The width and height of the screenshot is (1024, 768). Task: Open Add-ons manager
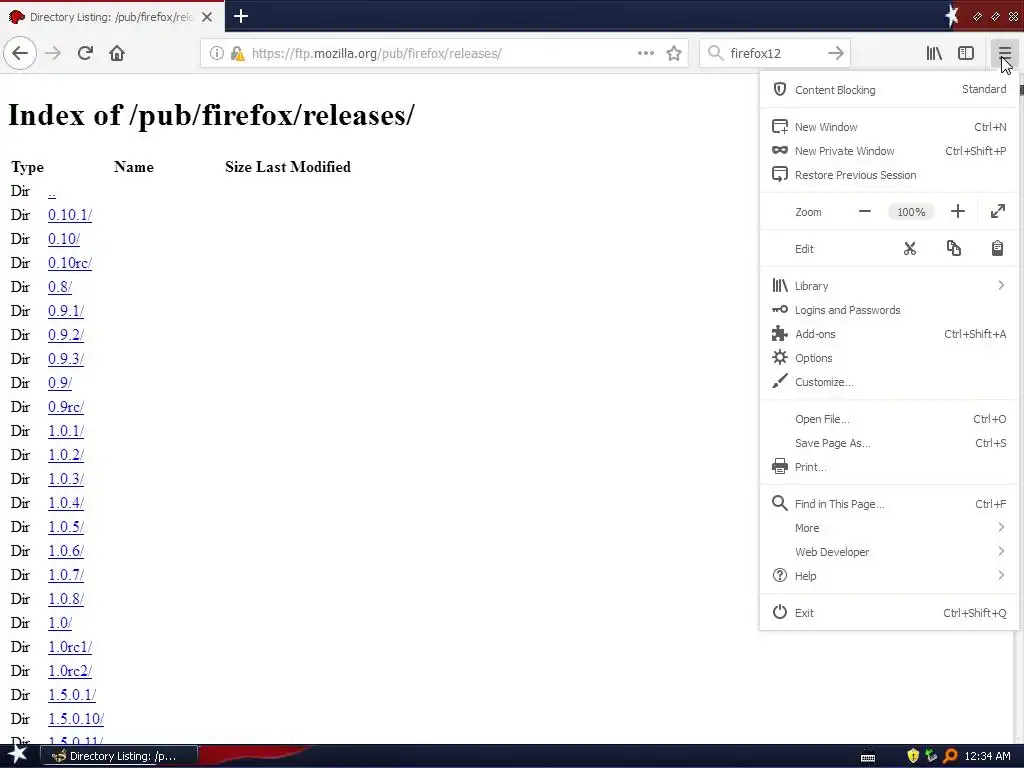[x=889, y=334]
